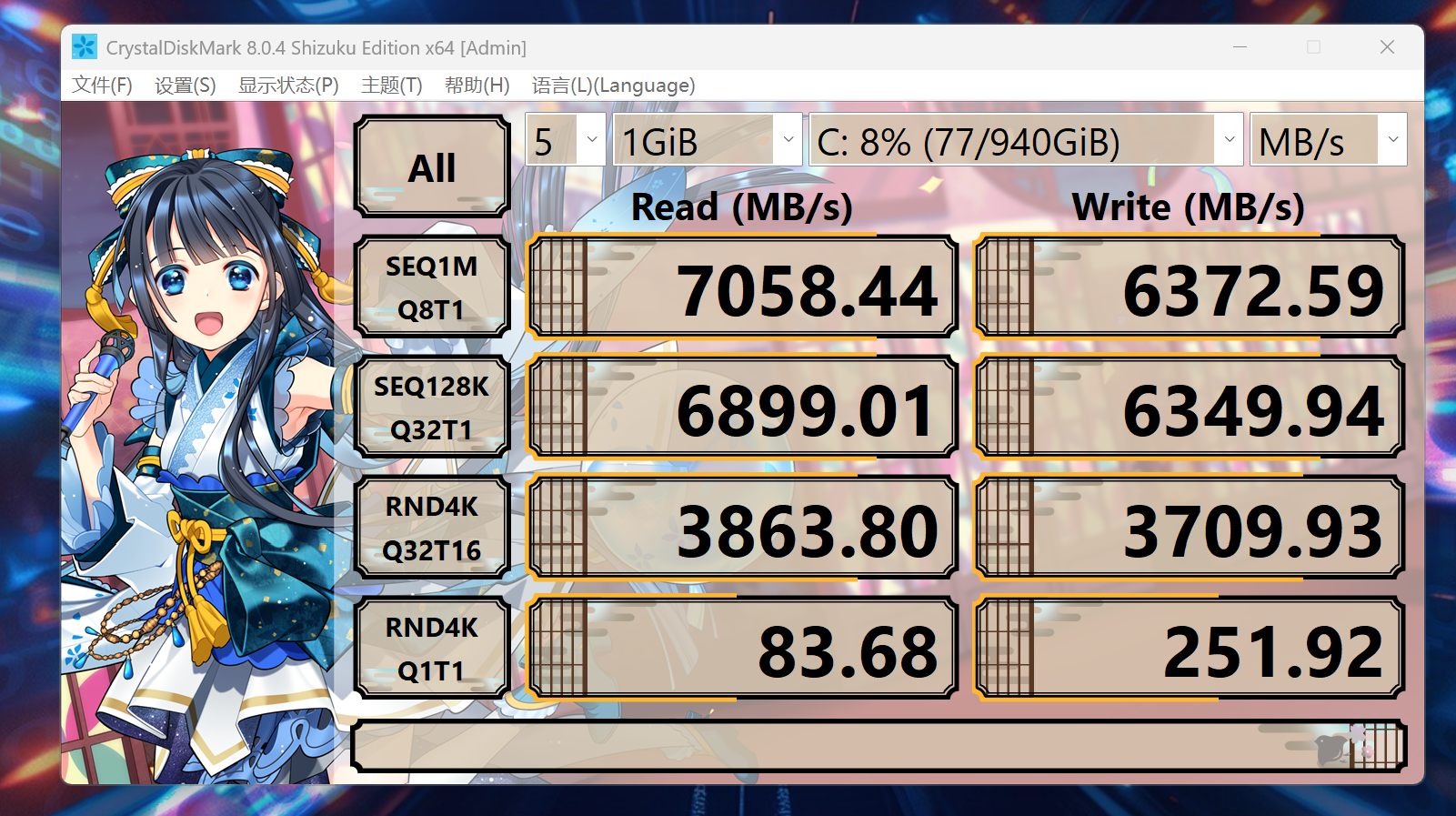Screen dimensions: 1456x816
Task: Expand the MB/s unit dropdown
Action: (x=1329, y=139)
